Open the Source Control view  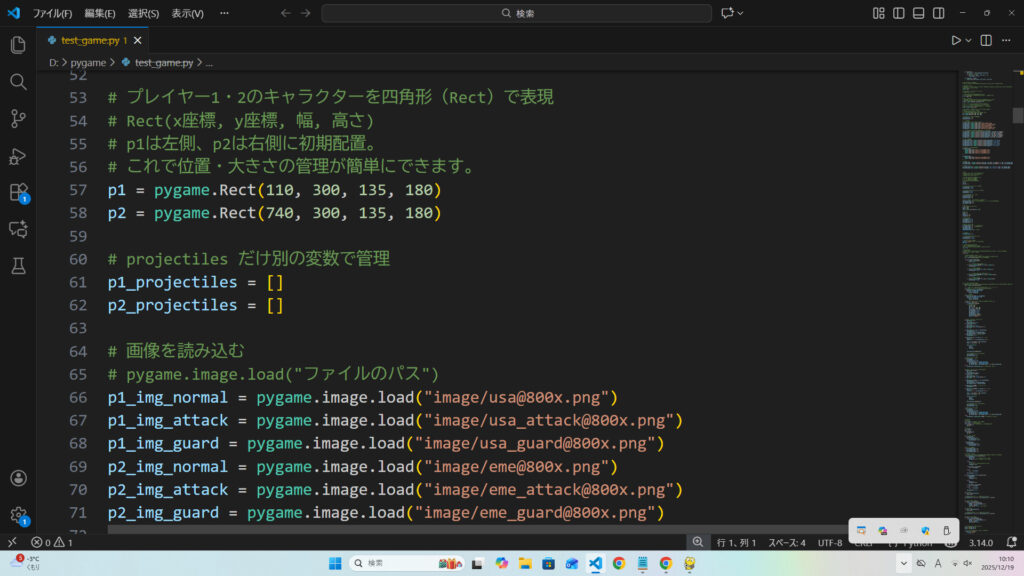click(18, 118)
